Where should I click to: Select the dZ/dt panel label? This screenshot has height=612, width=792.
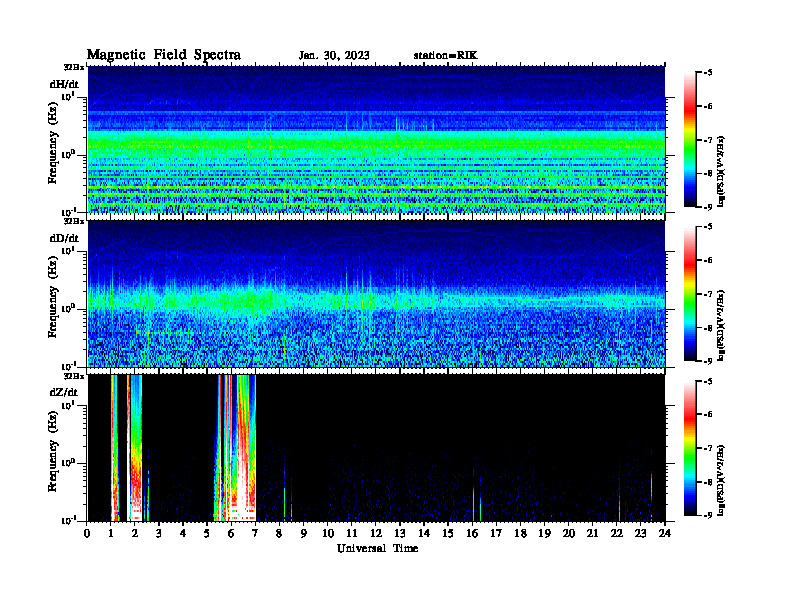click(64, 392)
